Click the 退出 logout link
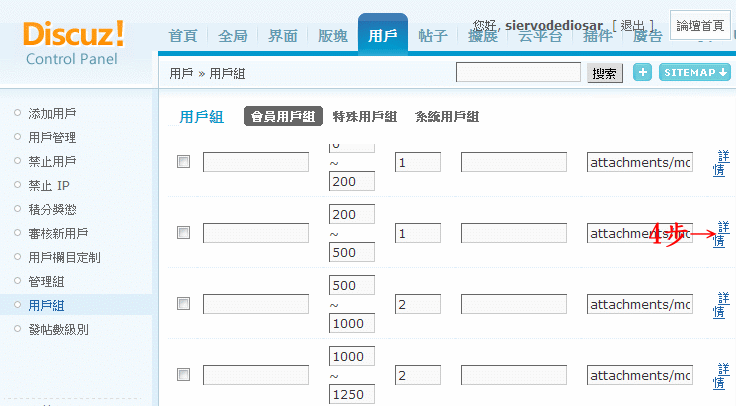 (x=632, y=25)
